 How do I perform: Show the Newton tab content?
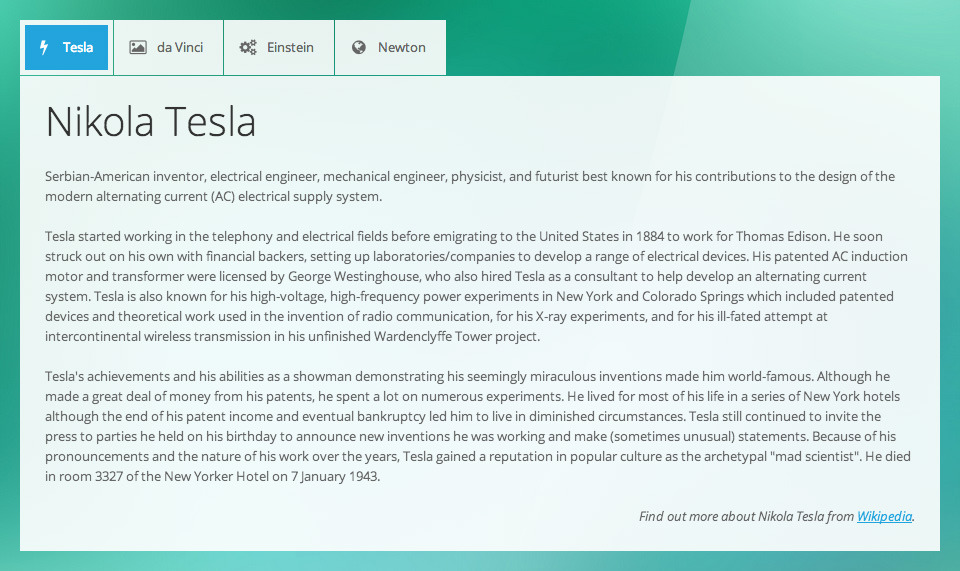(391, 48)
